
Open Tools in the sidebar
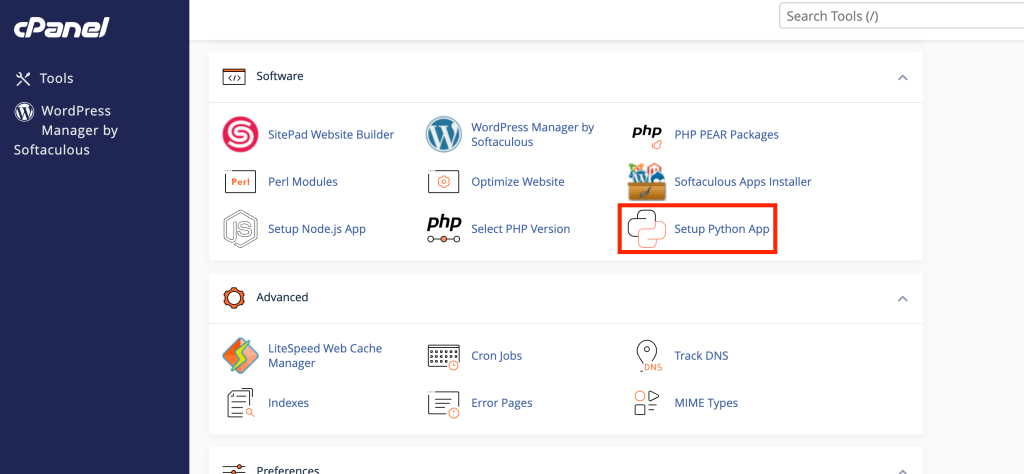click(x=56, y=78)
